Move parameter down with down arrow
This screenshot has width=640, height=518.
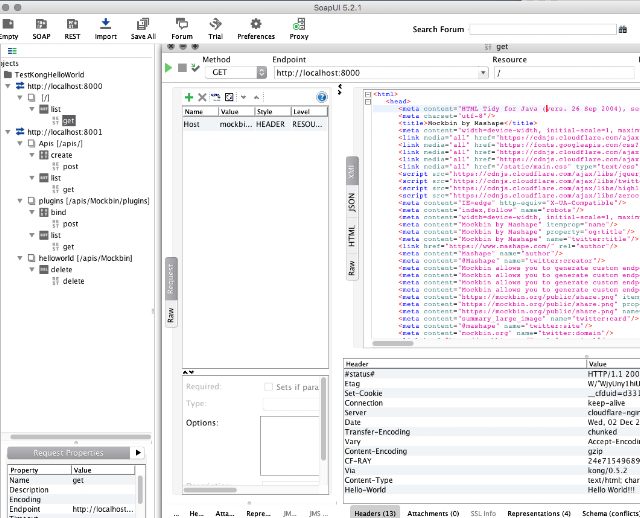point(244,97)
